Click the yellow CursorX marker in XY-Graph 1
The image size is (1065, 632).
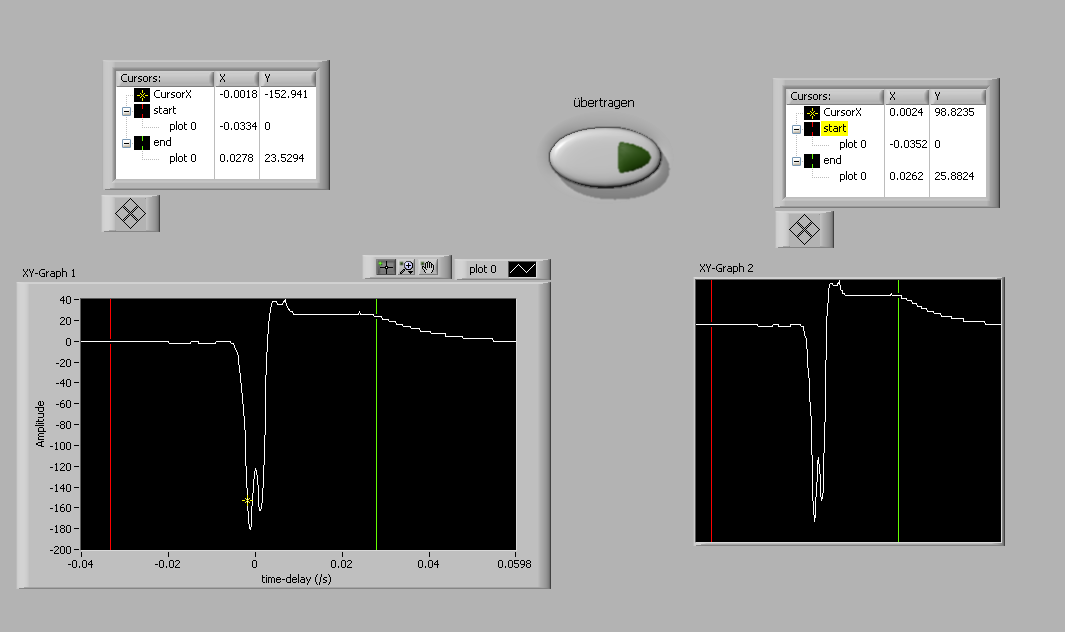point(247,501)
